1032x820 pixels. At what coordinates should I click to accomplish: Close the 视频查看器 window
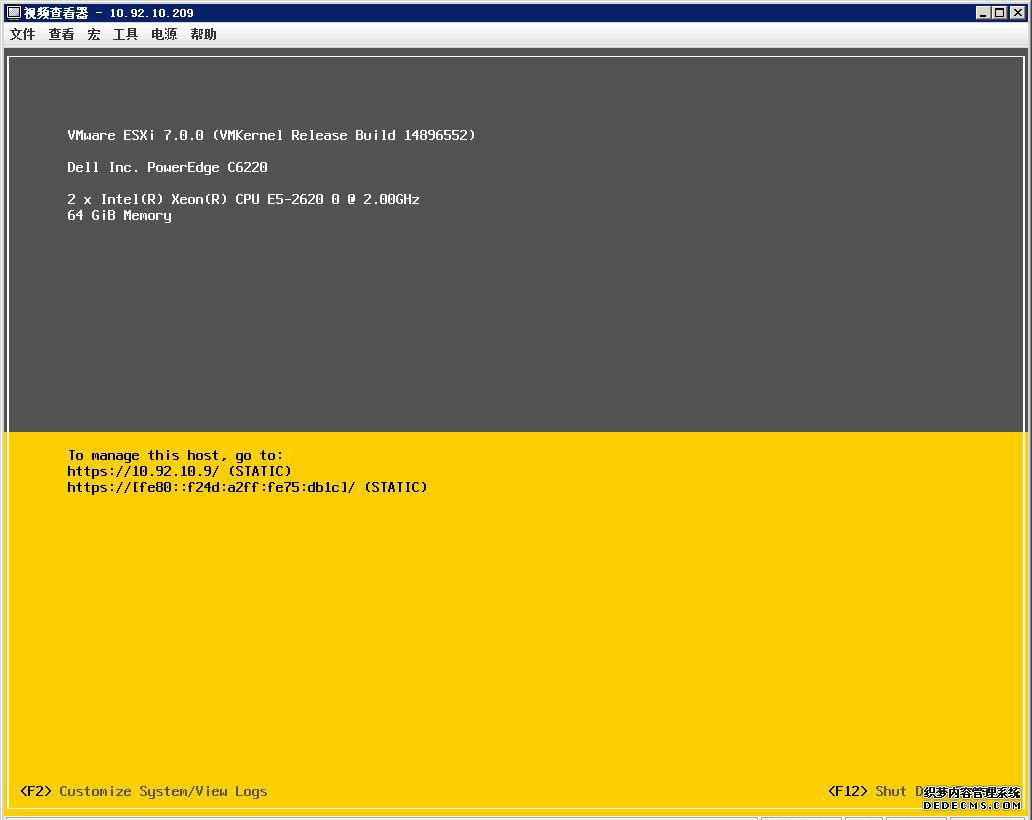tap(1019, 12)
